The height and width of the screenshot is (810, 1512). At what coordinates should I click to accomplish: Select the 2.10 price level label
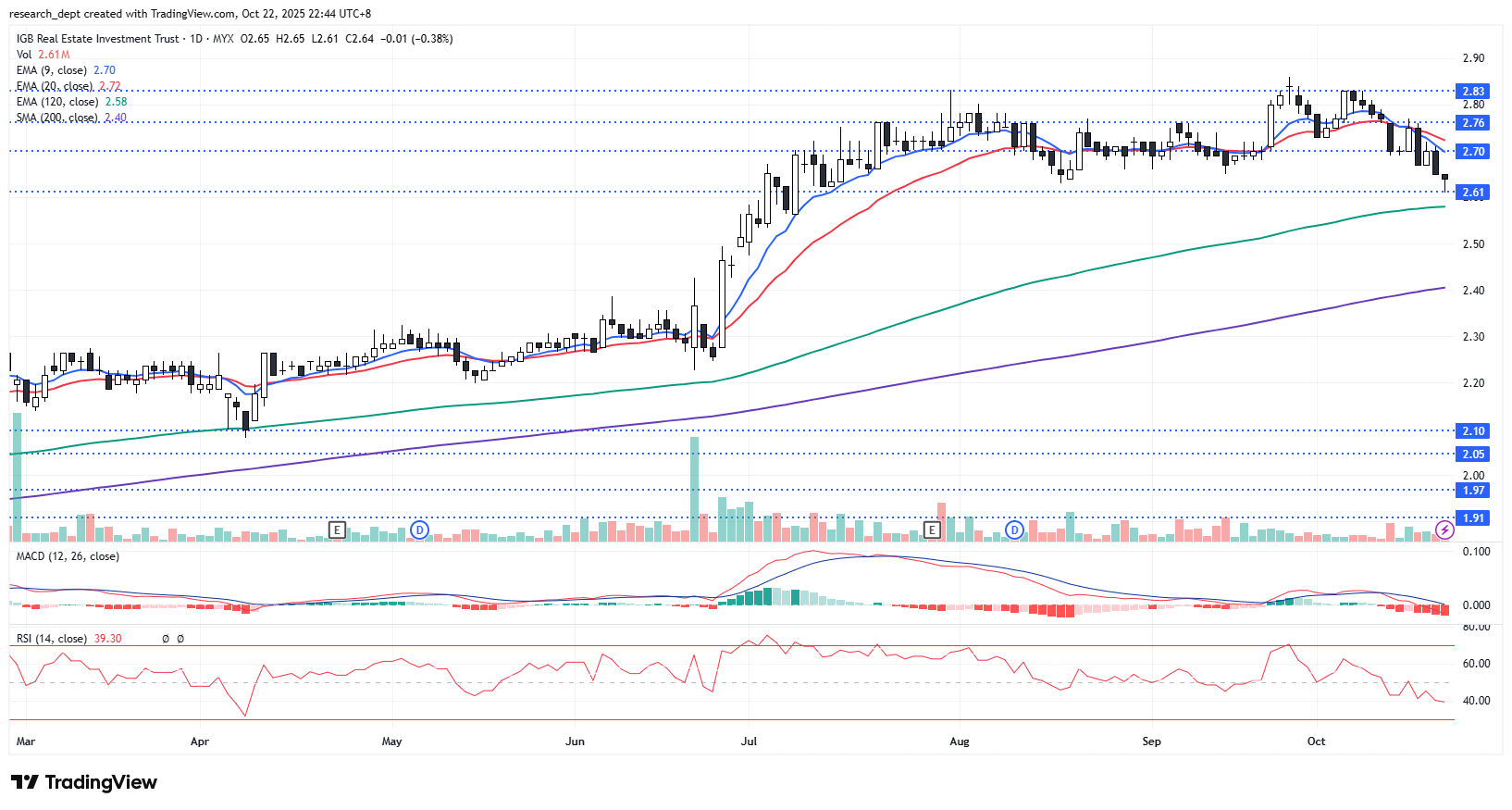tap(1473, 431)
